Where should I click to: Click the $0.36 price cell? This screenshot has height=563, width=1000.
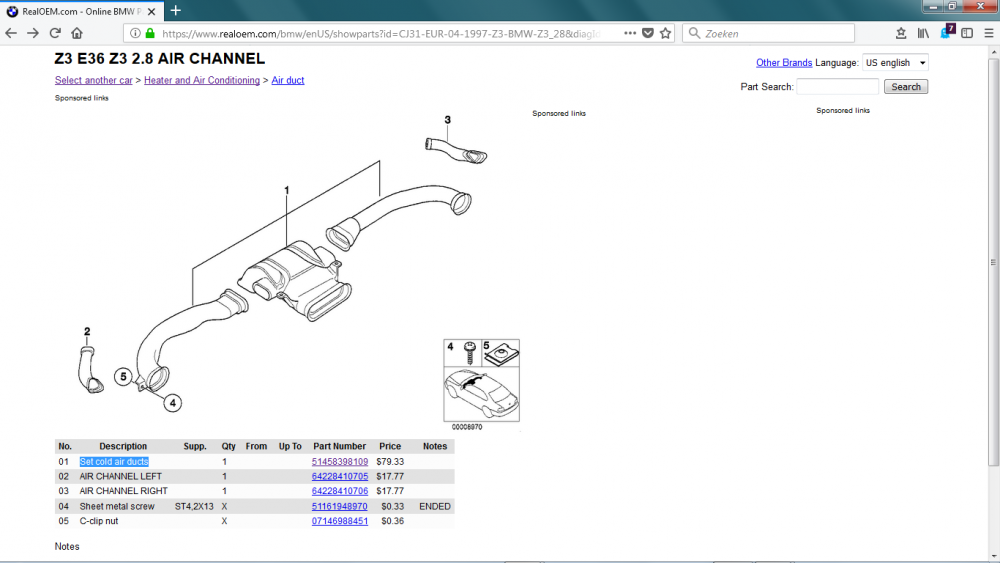point(392,521)
